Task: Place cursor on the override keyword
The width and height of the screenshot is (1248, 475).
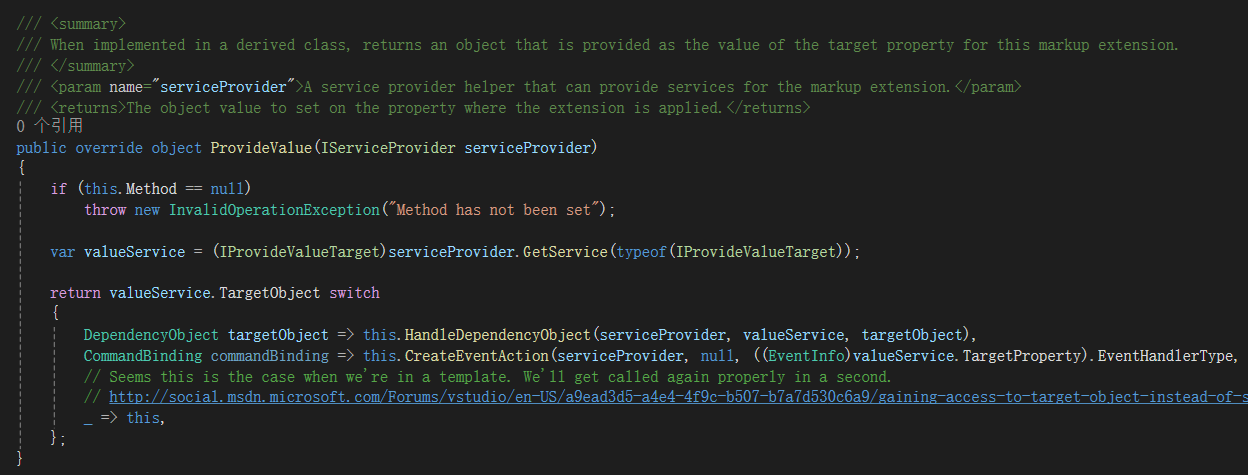Action: point(109,148)
